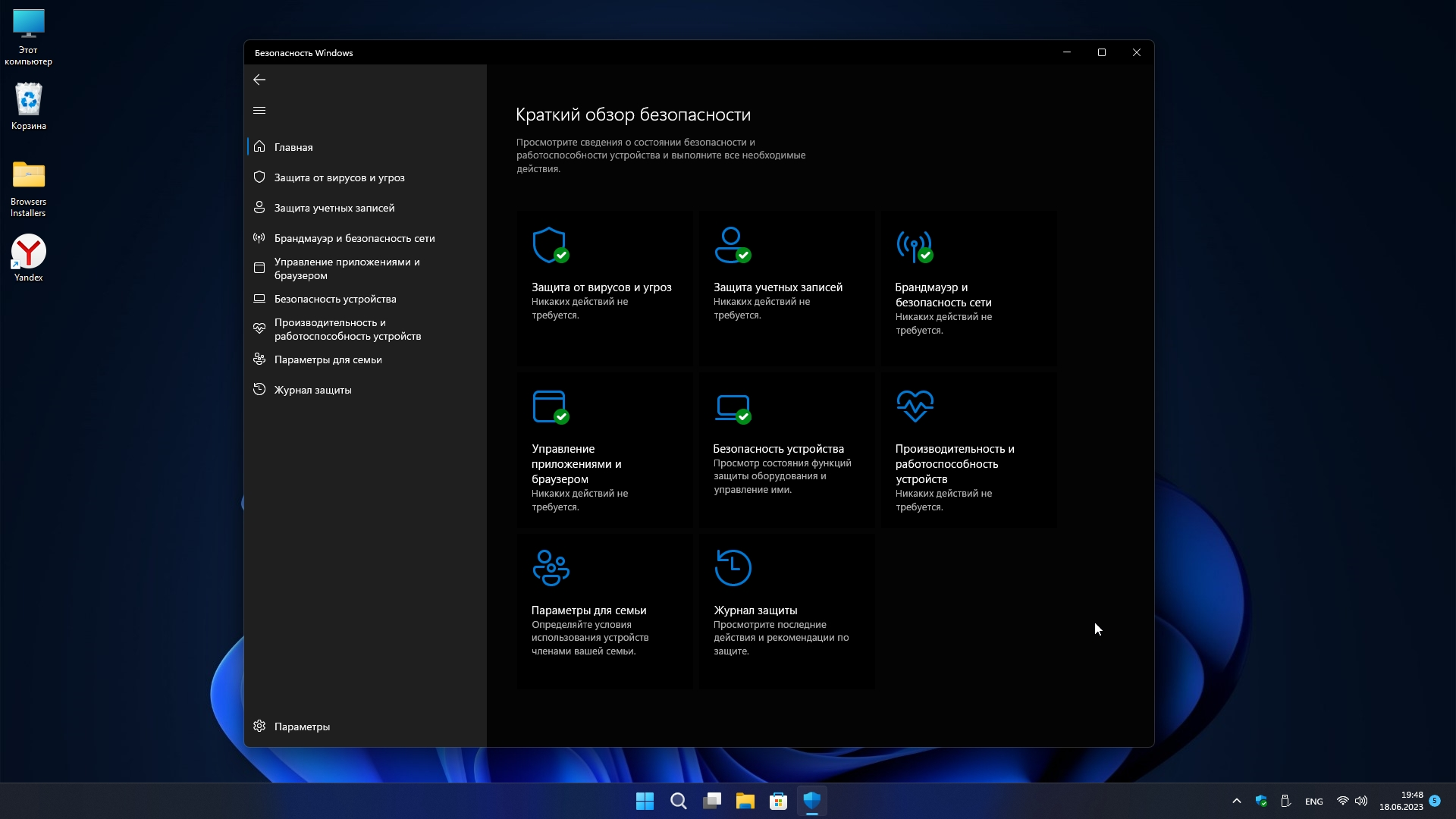Open Журнал защиты from sidebar
The width and height of the screenshot is (1456, 819).
pos(312,390)
